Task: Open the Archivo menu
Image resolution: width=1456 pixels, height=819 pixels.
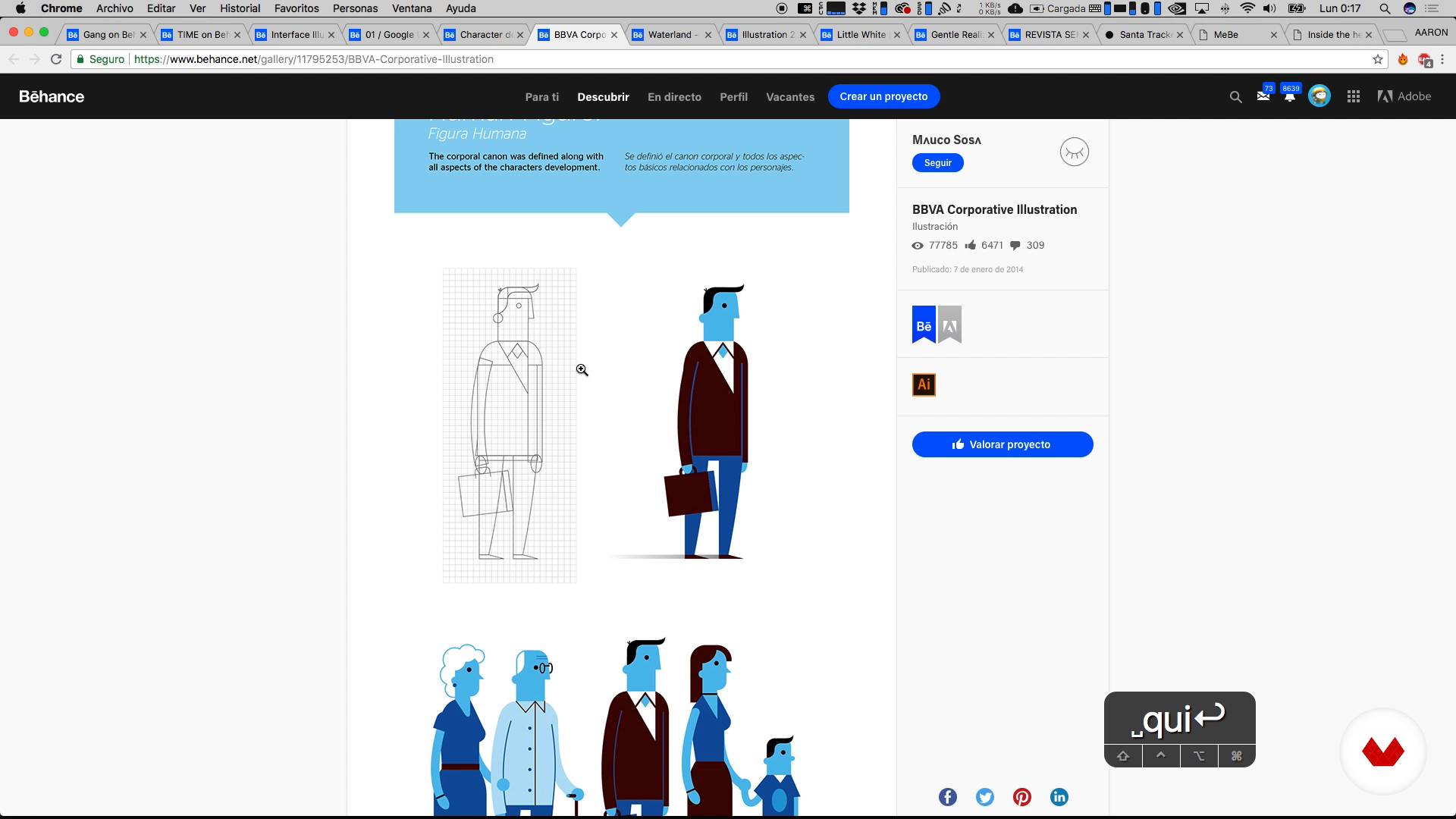Action: click(115, 8)
